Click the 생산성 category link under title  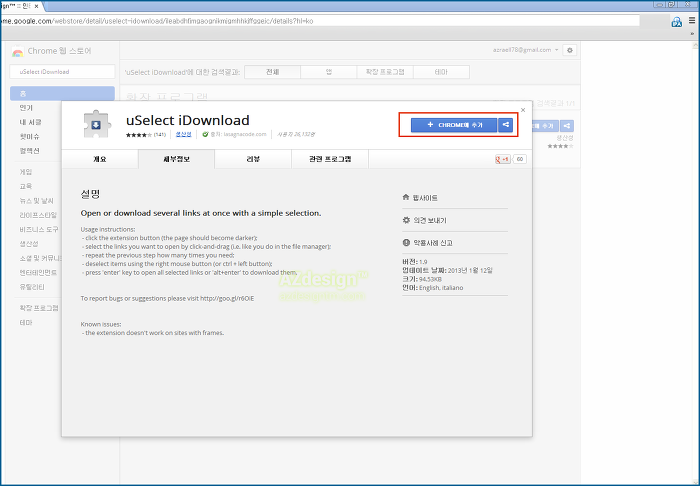click(x=183, y=134)
